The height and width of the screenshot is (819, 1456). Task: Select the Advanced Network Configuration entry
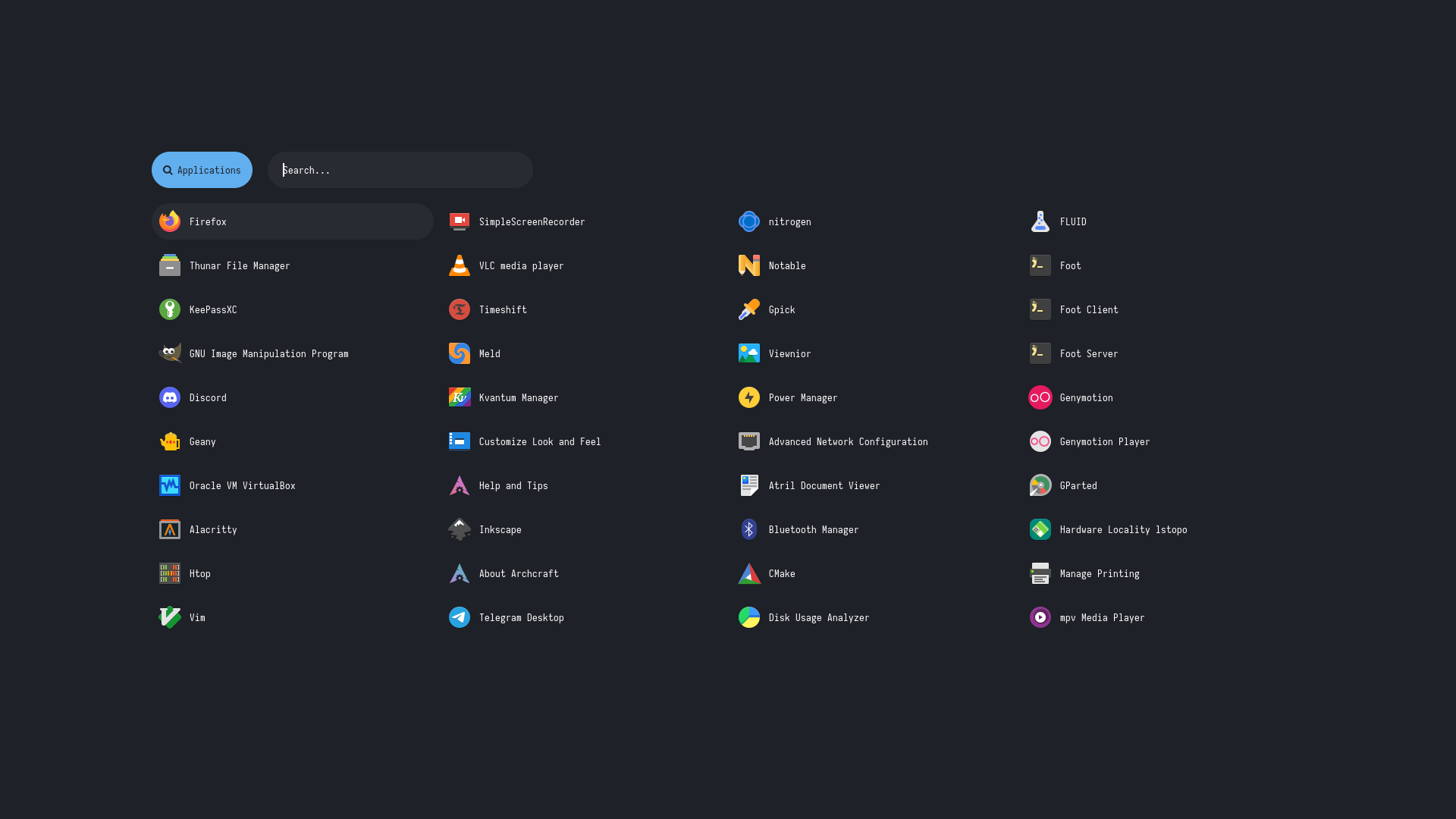848,441
